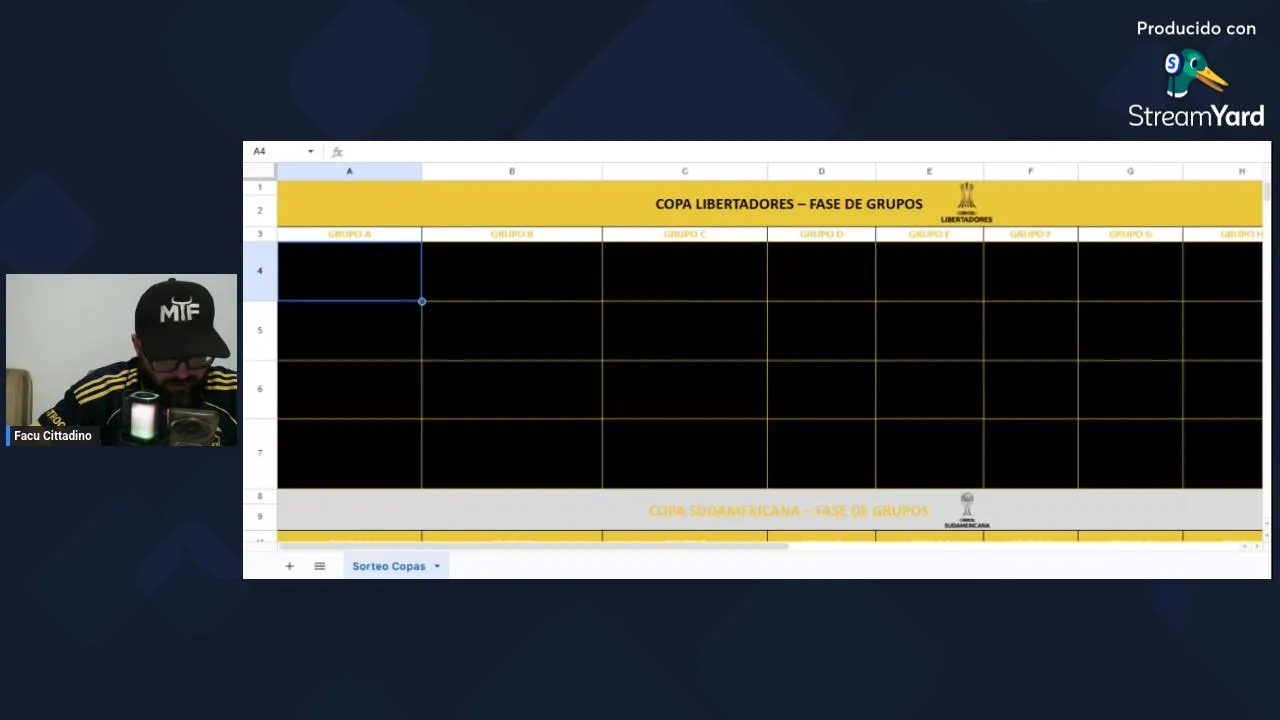
Task: Open the Name Box dropdown arrow
Action: tap(310, 152)
